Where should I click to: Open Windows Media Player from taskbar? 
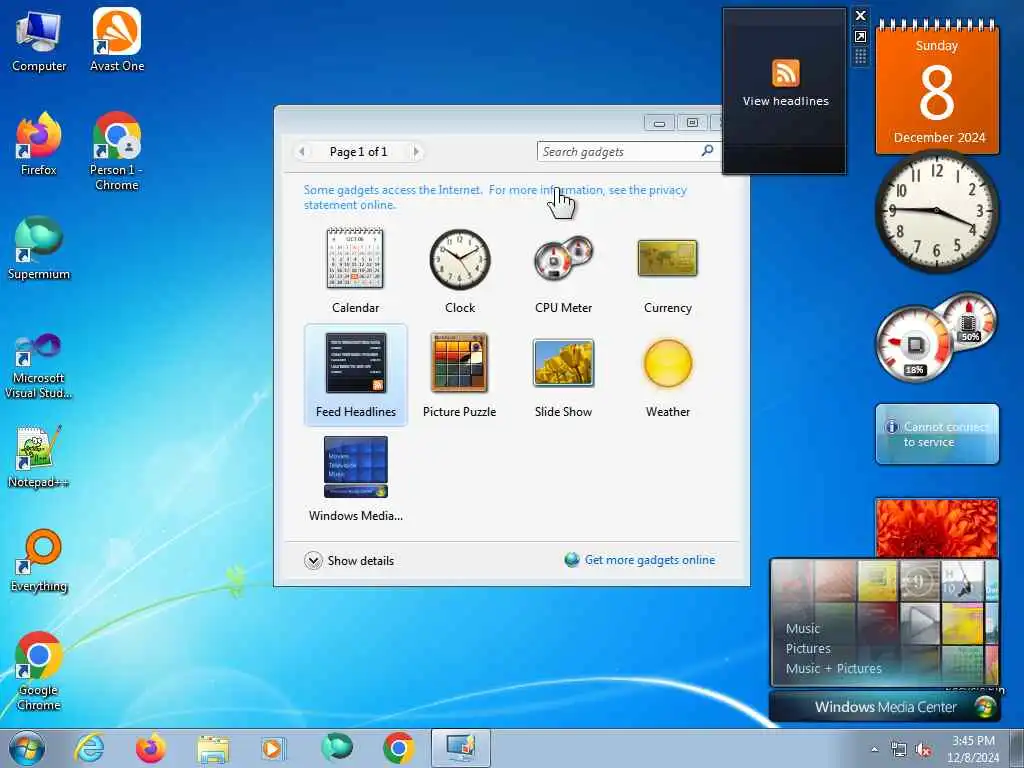pos(272,748)
